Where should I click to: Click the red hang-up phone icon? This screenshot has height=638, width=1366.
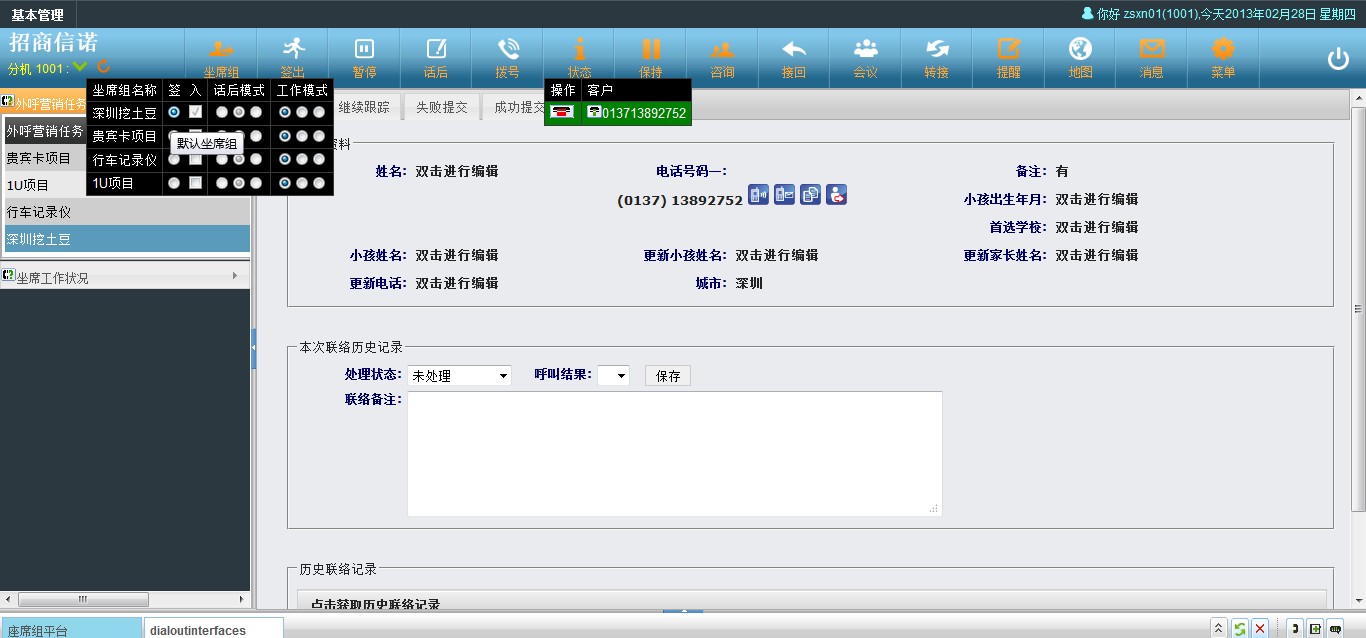[562, 113]
